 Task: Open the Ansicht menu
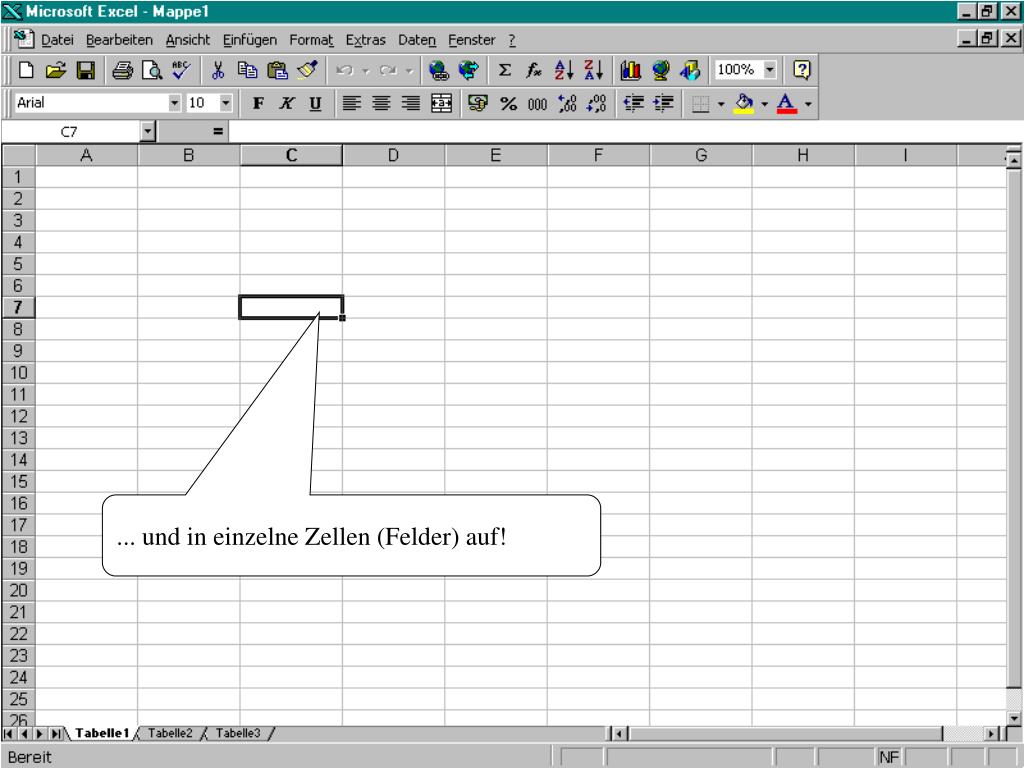[187, 40]
